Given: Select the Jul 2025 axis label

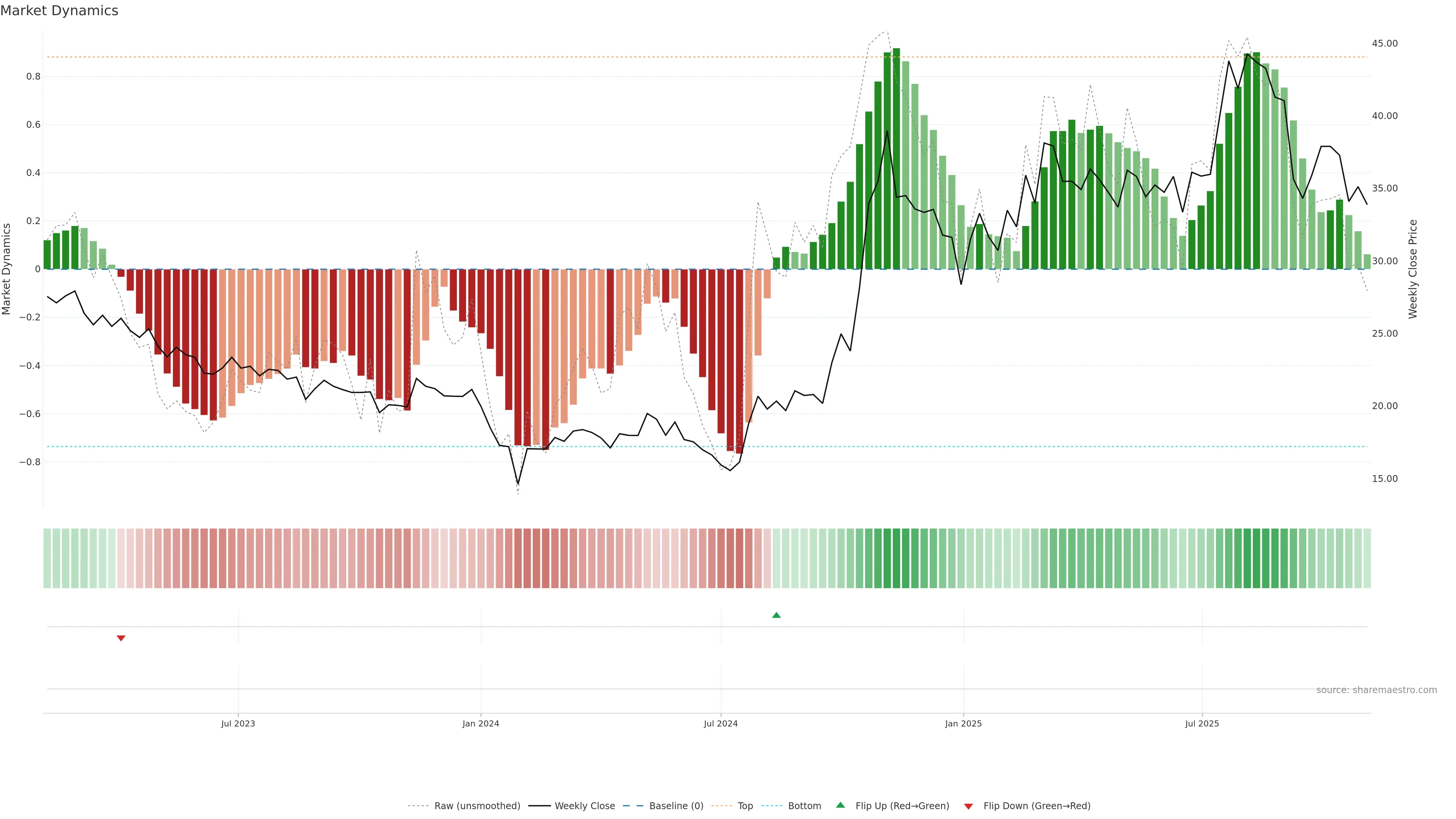Looking at the screenshot, I should pos(1202,723).
